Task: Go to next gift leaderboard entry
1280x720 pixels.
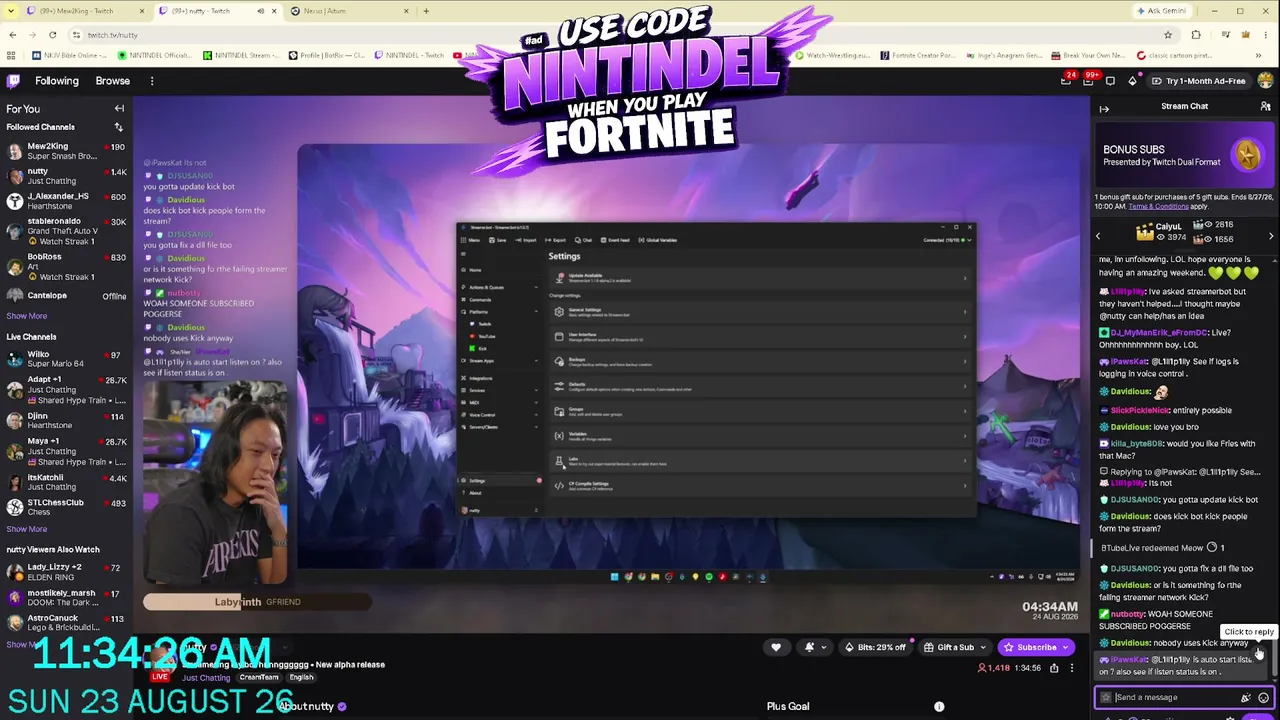Action: click(1271, 236)
